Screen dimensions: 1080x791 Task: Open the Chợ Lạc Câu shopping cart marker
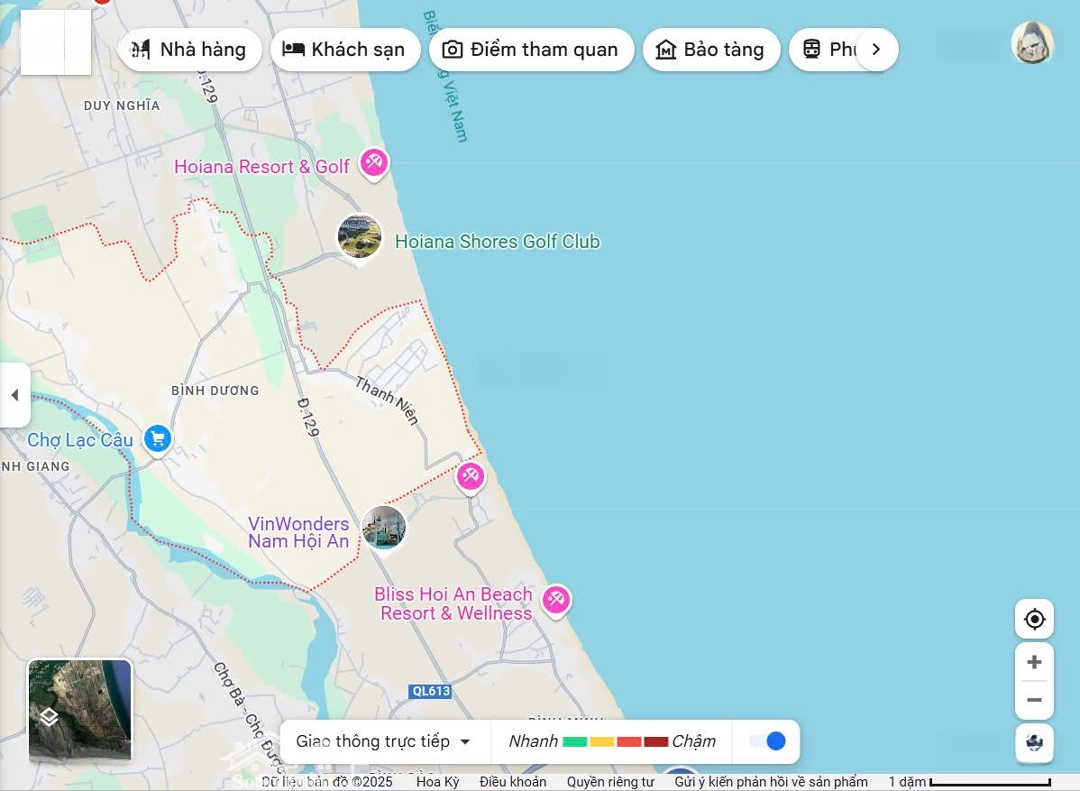click(157, 438)
